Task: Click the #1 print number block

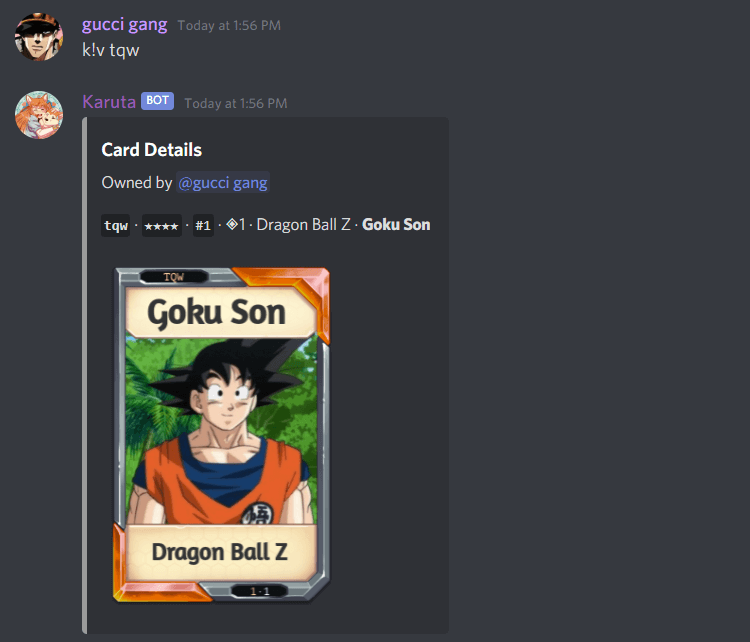Action: pos(203,225)
